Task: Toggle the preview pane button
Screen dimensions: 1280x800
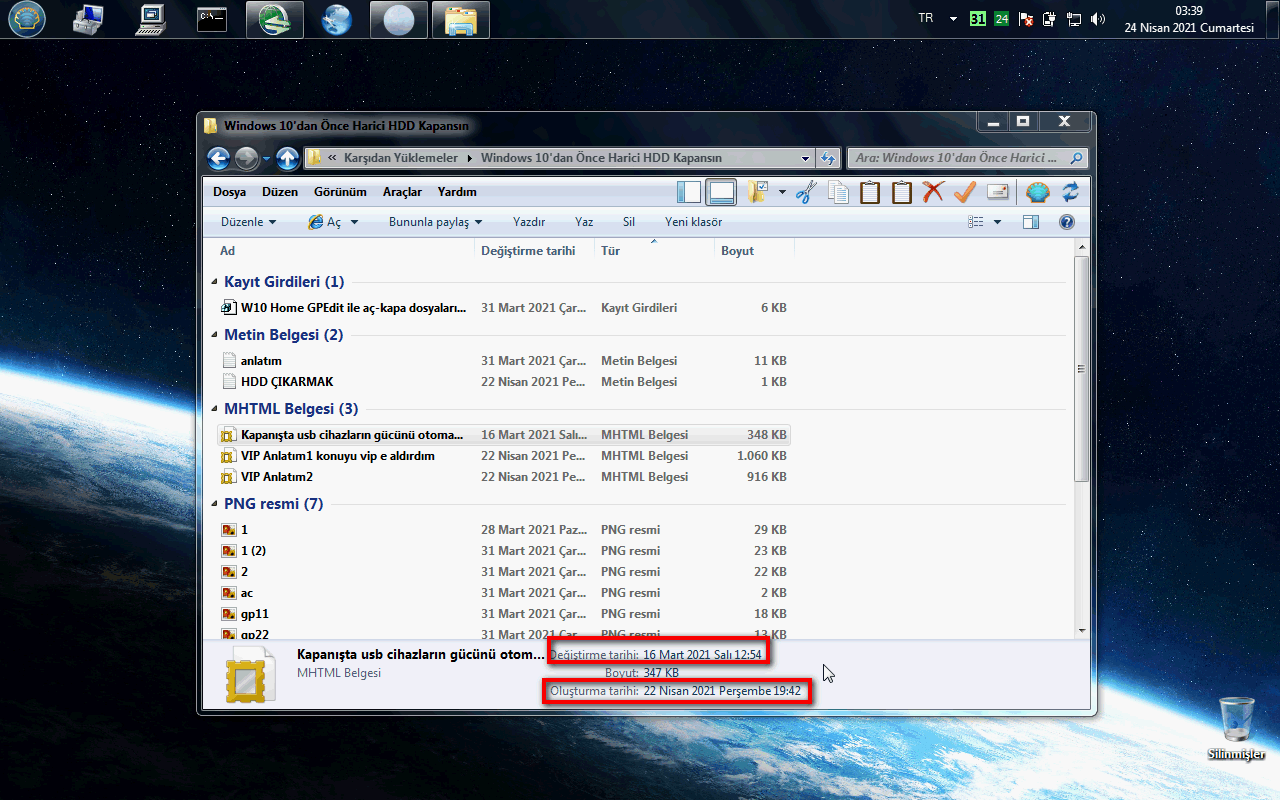Action: pos(1031,222)
